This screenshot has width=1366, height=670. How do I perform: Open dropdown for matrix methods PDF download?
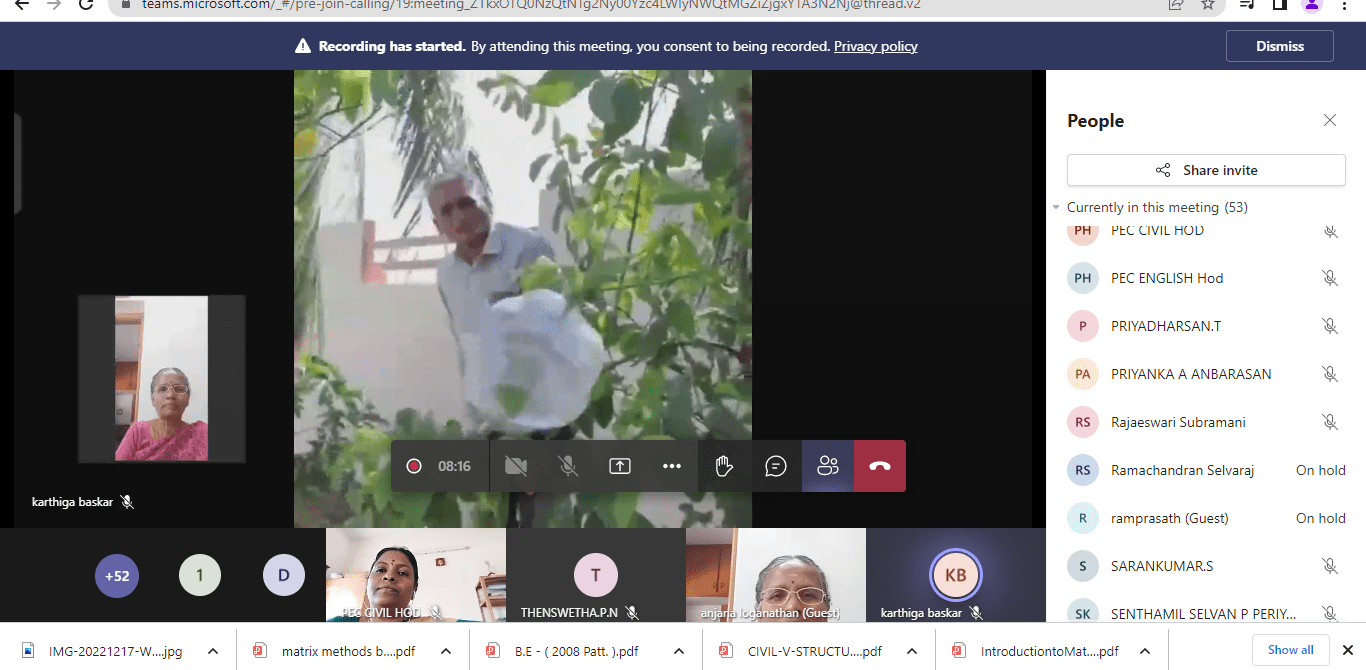coord(445,651)
